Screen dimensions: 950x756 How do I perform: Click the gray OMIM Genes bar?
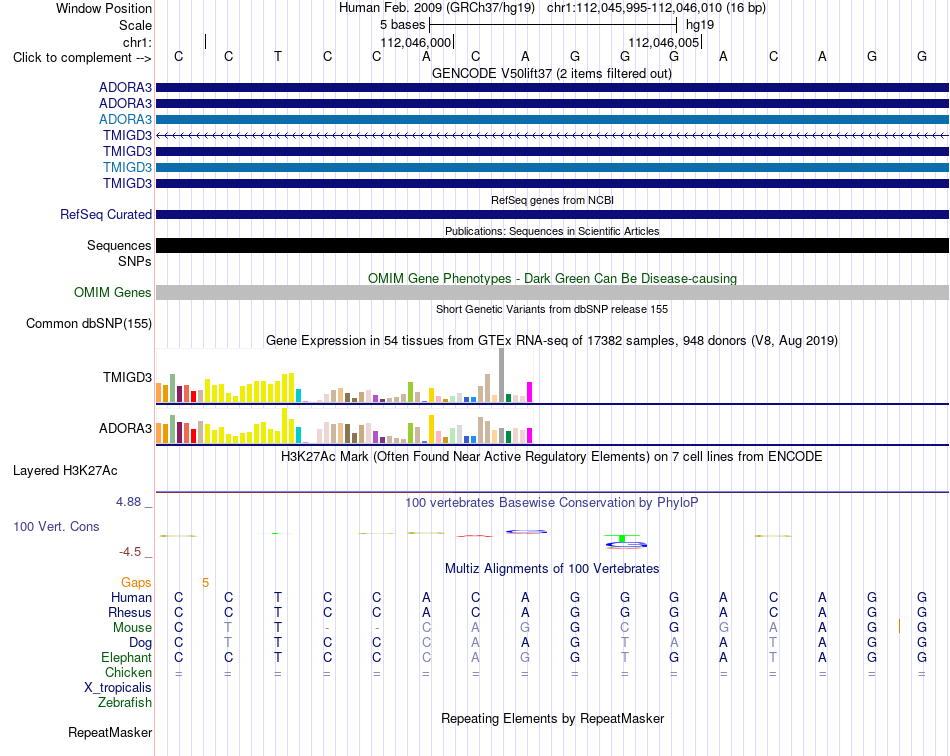point(552,293)
